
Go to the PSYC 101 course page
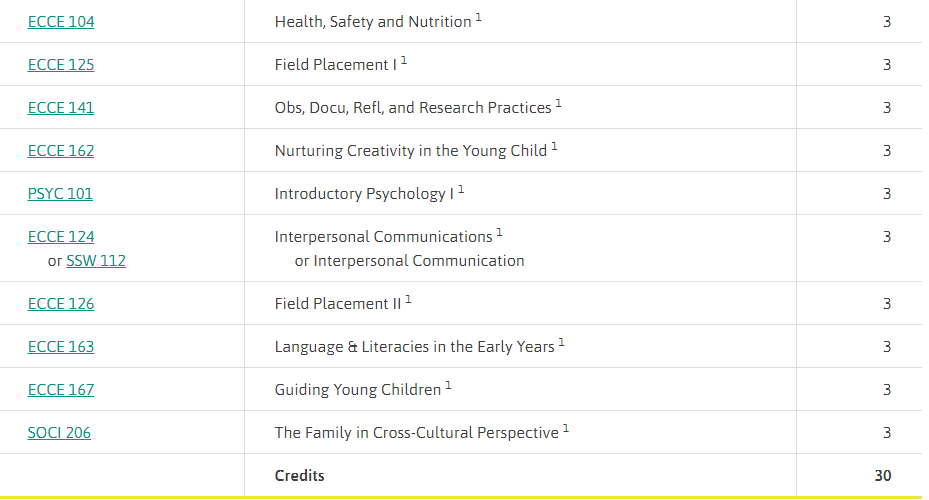pyautogui.click(x=60, y=194)
